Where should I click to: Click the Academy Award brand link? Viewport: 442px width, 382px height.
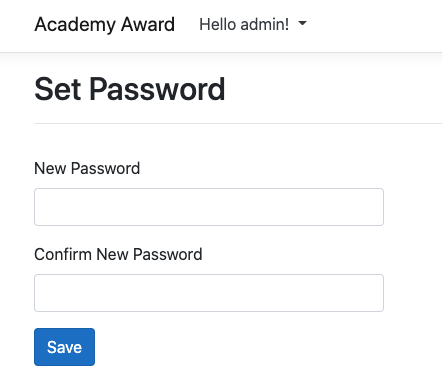tap(105, 25)
